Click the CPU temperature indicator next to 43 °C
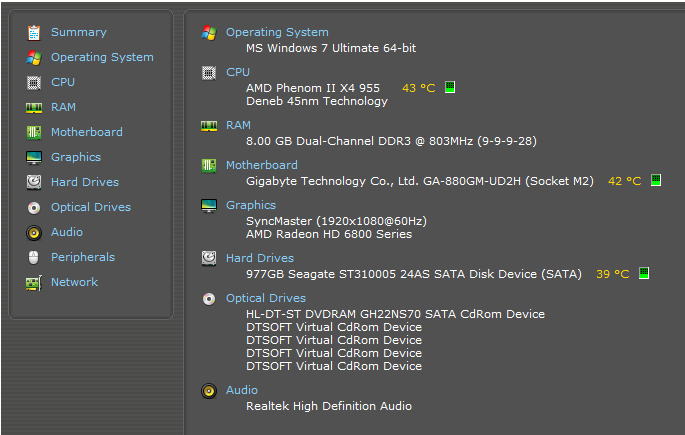 [450, 88]
